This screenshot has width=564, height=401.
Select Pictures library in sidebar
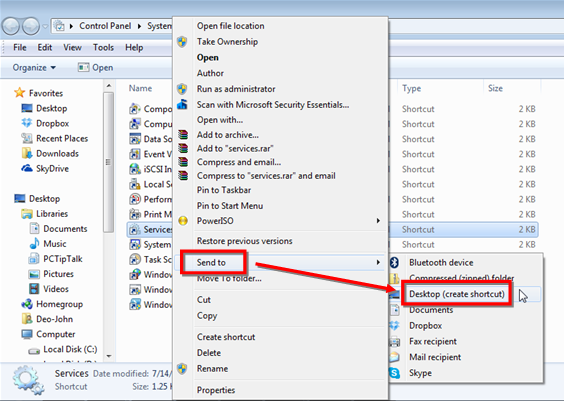pyautogui.click(x=58, y=274)
